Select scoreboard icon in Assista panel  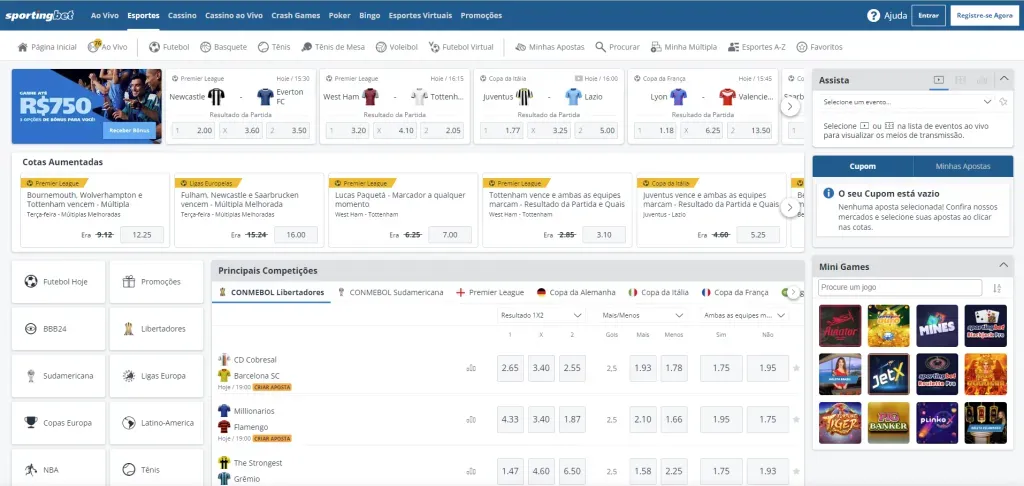pyautogui.click(x=960, y=80)
